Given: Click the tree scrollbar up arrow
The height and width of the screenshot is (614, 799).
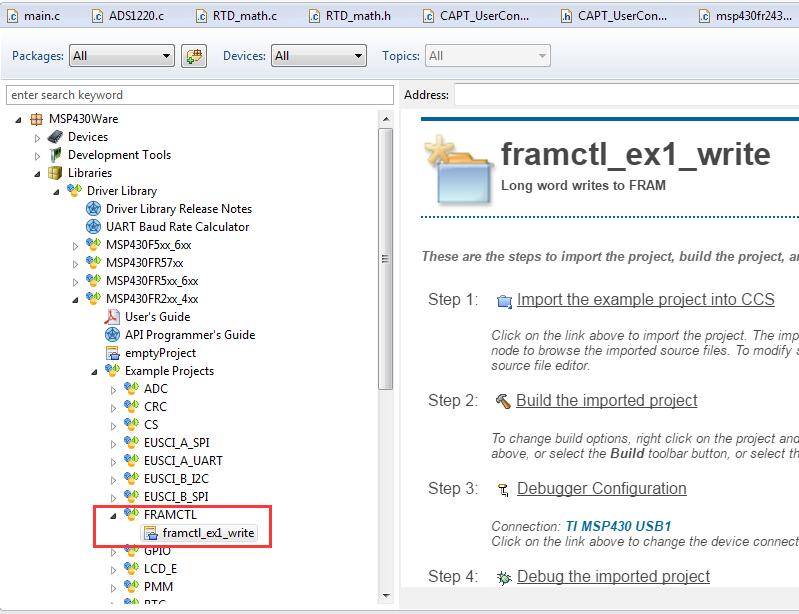Looking at the screenshot, I should coord(386,119).
